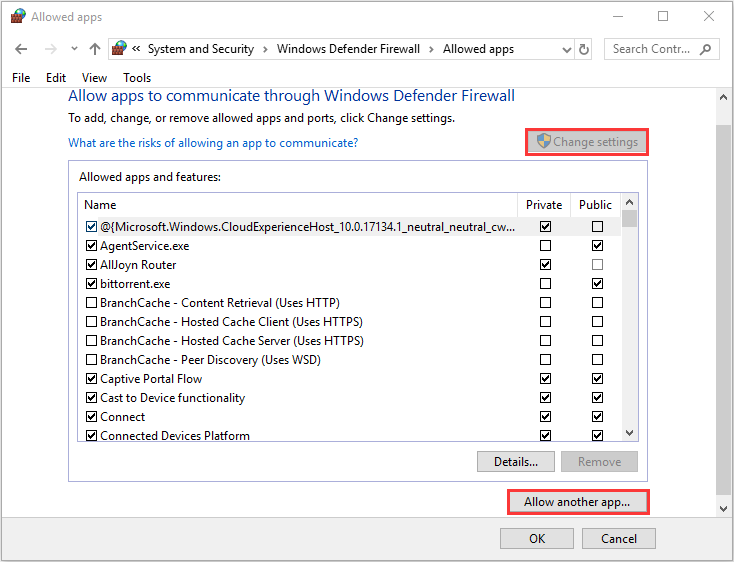This screenshot has width=734, height=562.
Task: Click the search magnifier icon
Action: pos(705,49)
